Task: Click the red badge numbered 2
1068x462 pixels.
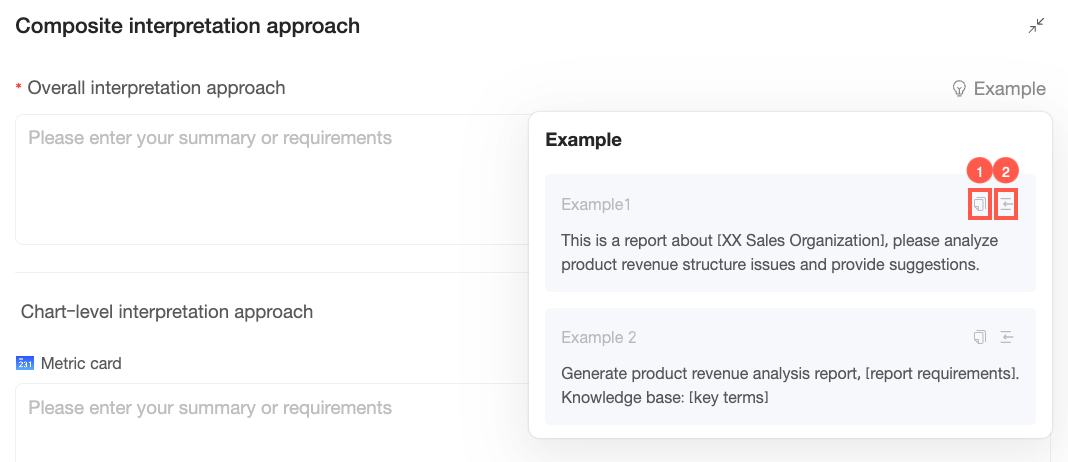Action: pos(1007,172)
